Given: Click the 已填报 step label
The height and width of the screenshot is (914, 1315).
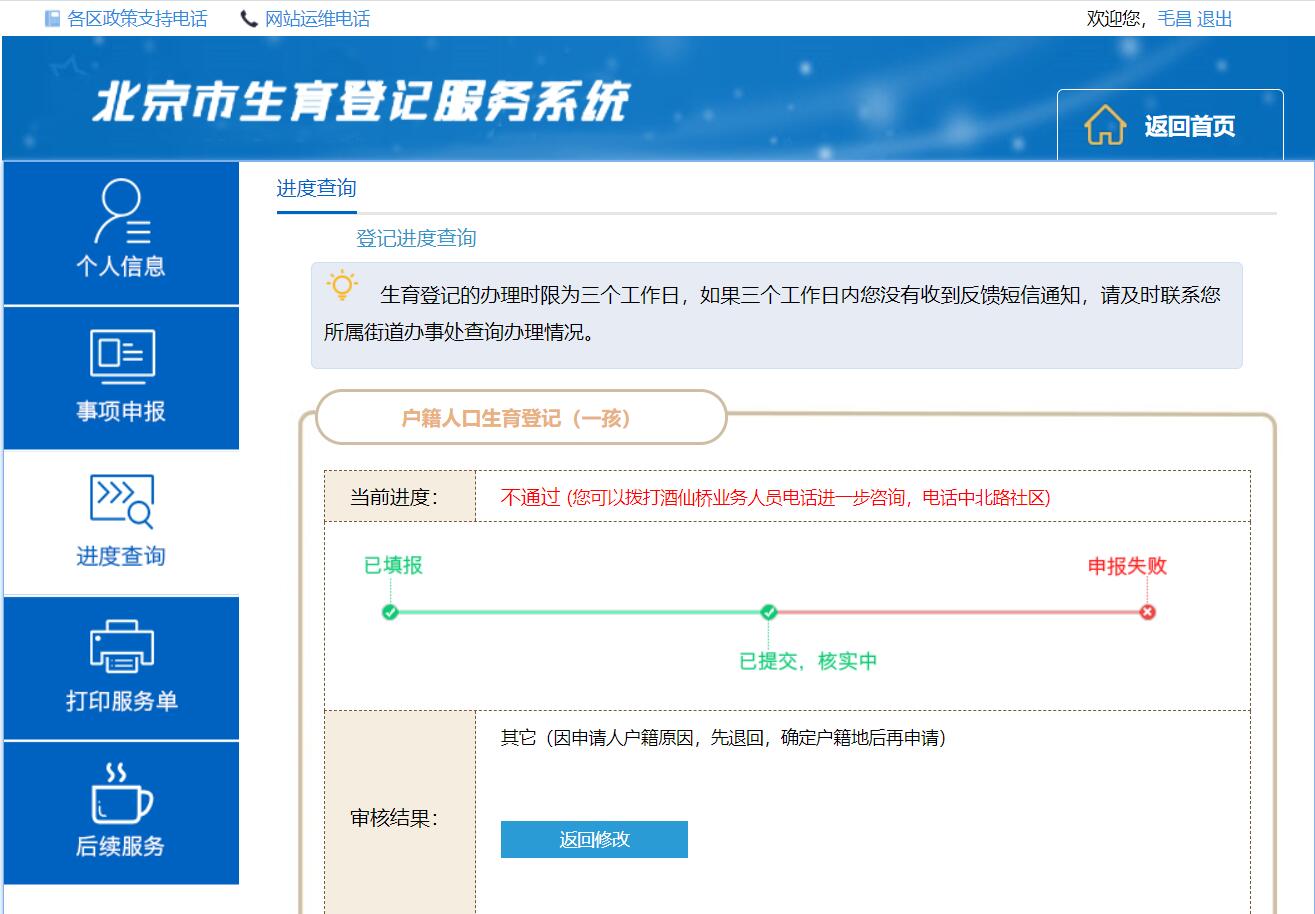Looking at the screenshot, I should coord(393,566).
